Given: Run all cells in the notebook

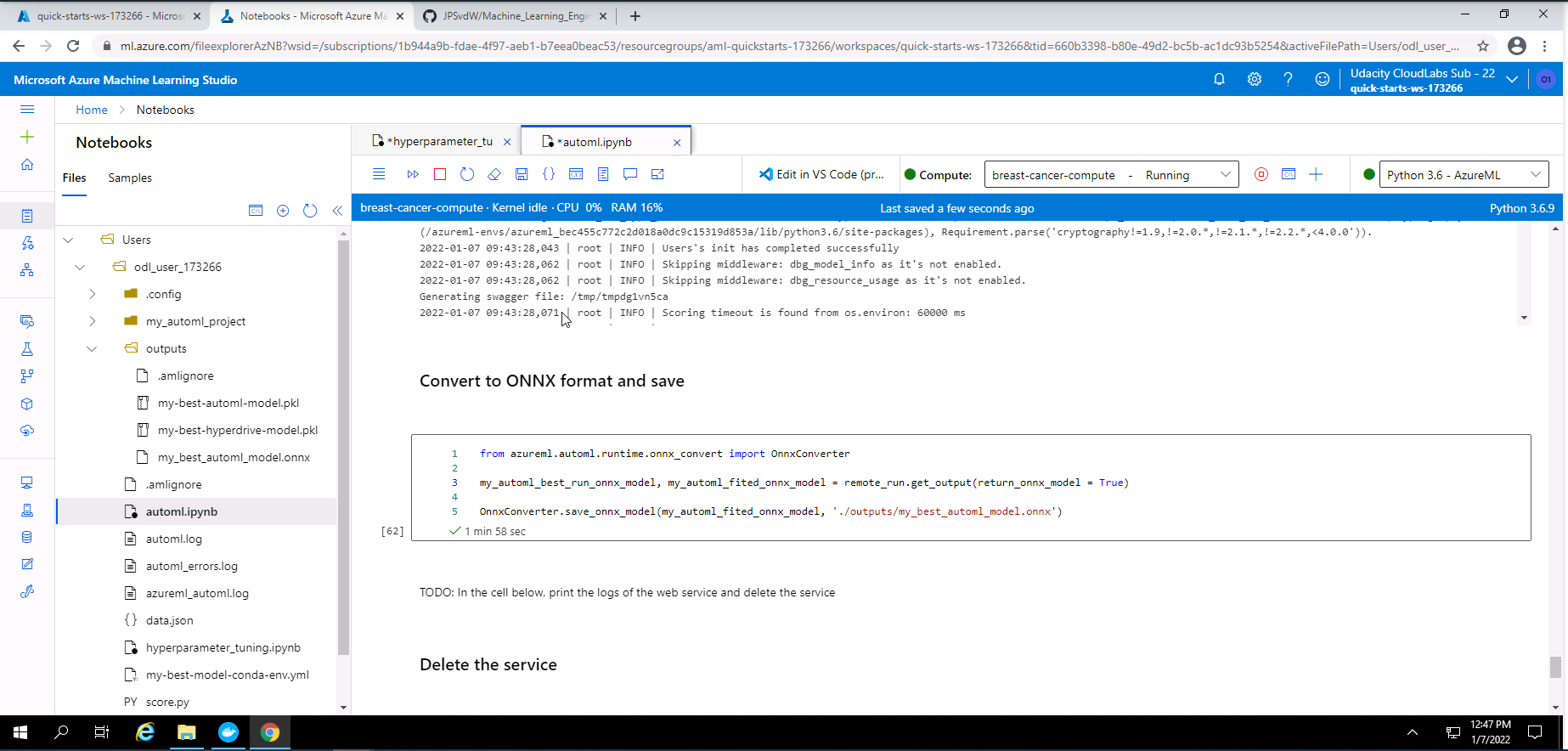Looking at the screenshot, I should point(413,174).
